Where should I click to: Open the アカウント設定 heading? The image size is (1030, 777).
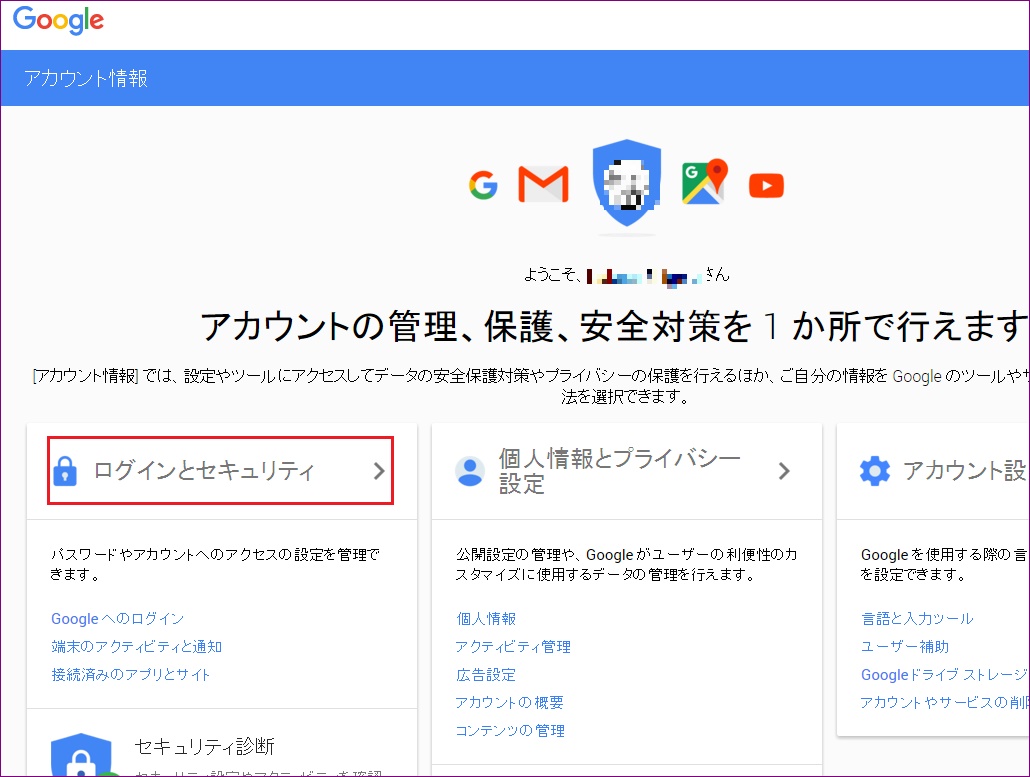[965, 471]
